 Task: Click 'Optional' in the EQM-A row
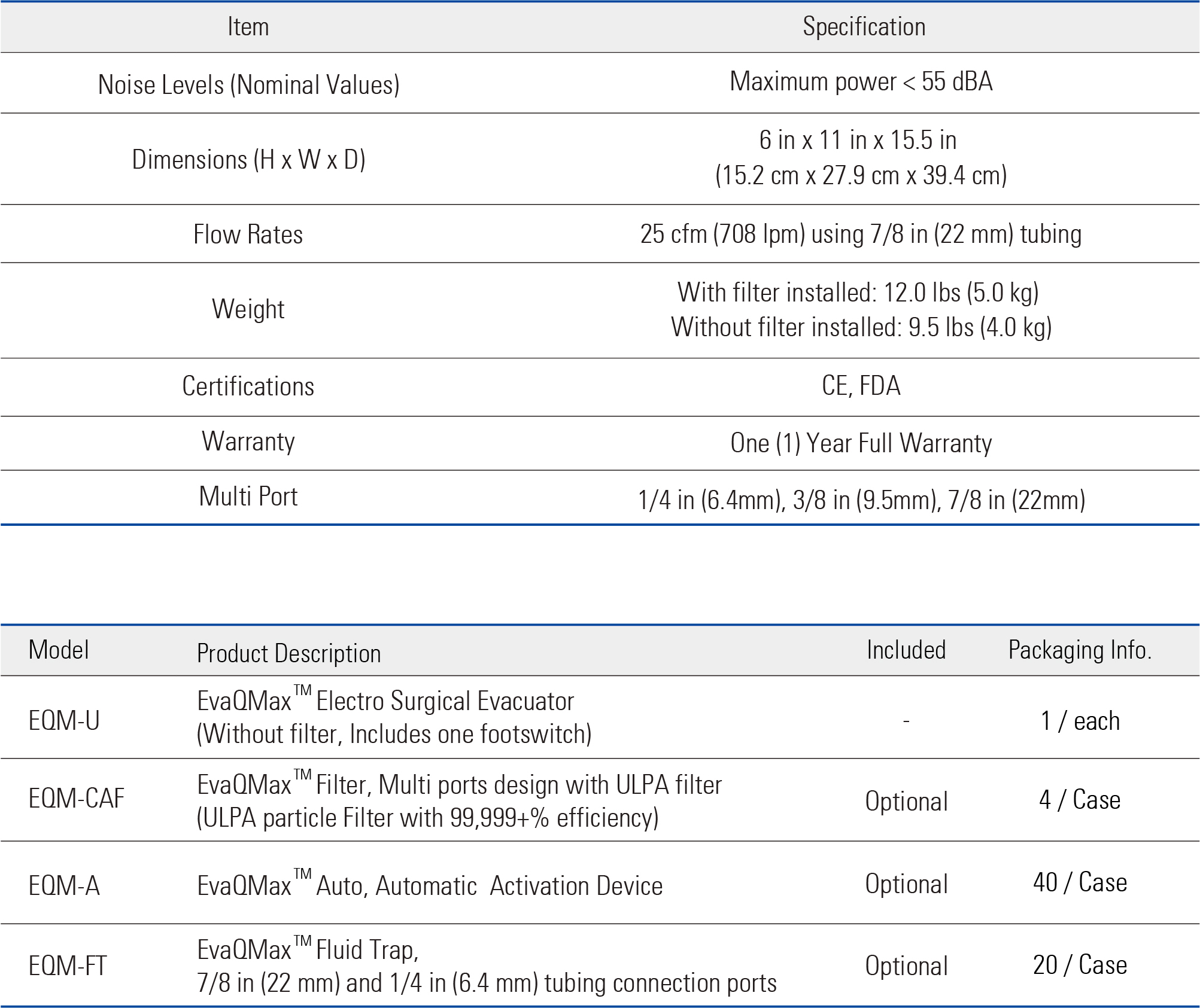click(906, 884)
